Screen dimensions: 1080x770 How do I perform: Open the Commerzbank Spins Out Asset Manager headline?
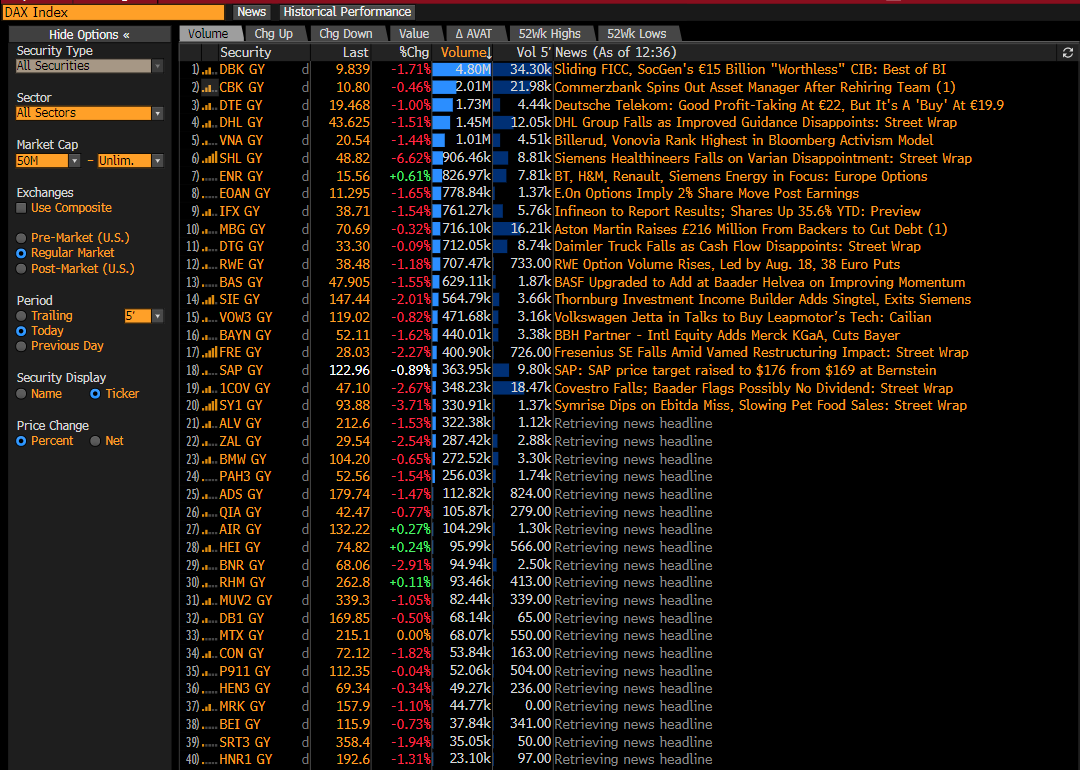[x=754, y=87]
